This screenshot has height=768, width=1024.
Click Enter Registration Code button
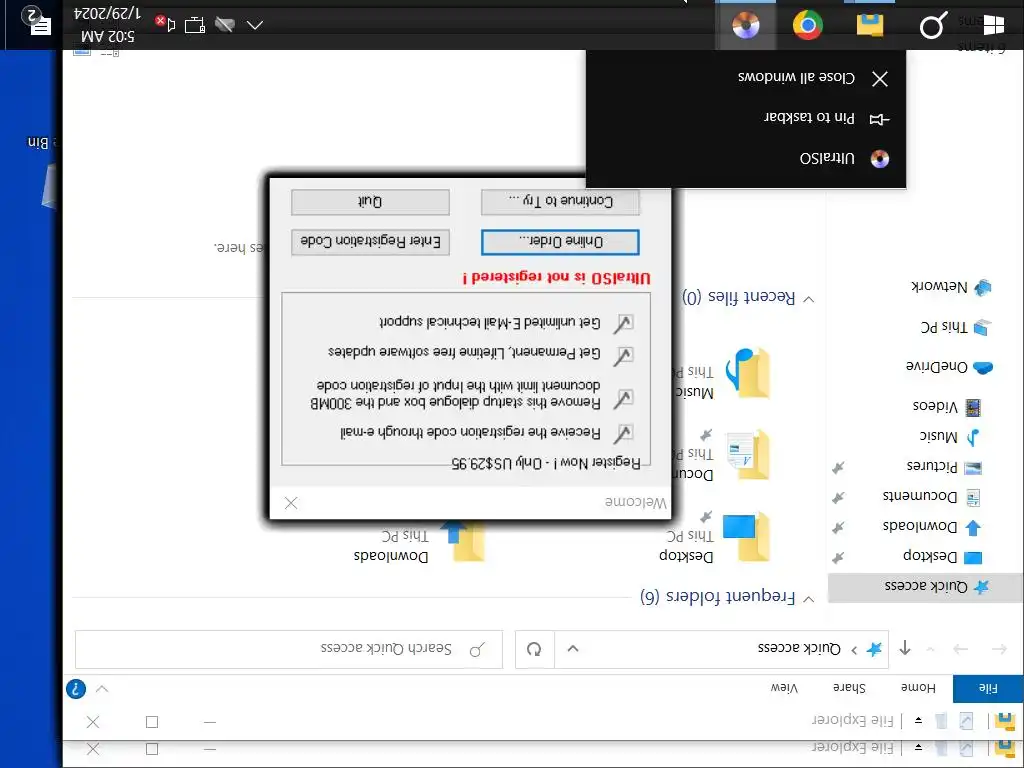click(370, 242)
